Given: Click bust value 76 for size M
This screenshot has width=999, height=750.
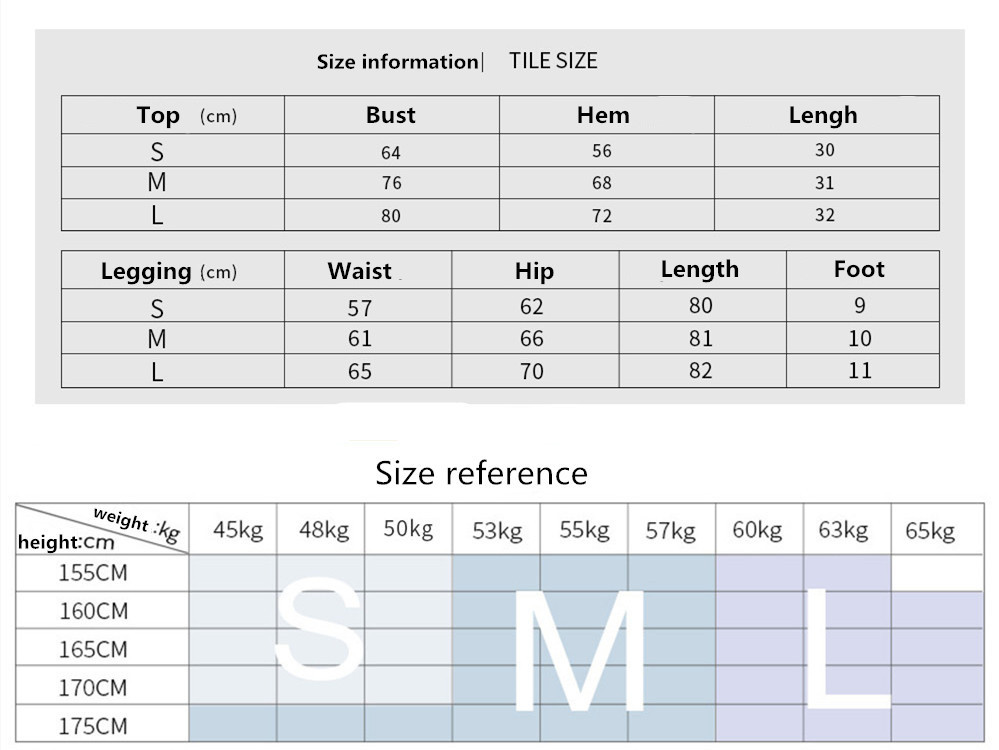Looking at the screenshot, I should click(391, 183).
